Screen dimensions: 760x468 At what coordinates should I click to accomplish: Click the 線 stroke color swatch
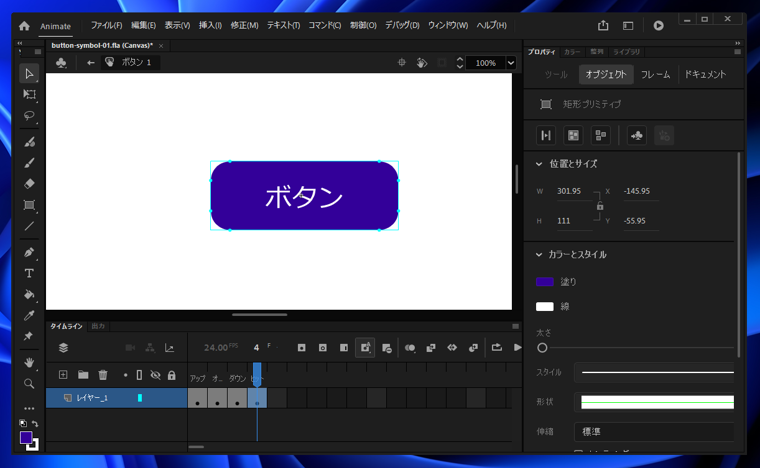coord(545,307)
